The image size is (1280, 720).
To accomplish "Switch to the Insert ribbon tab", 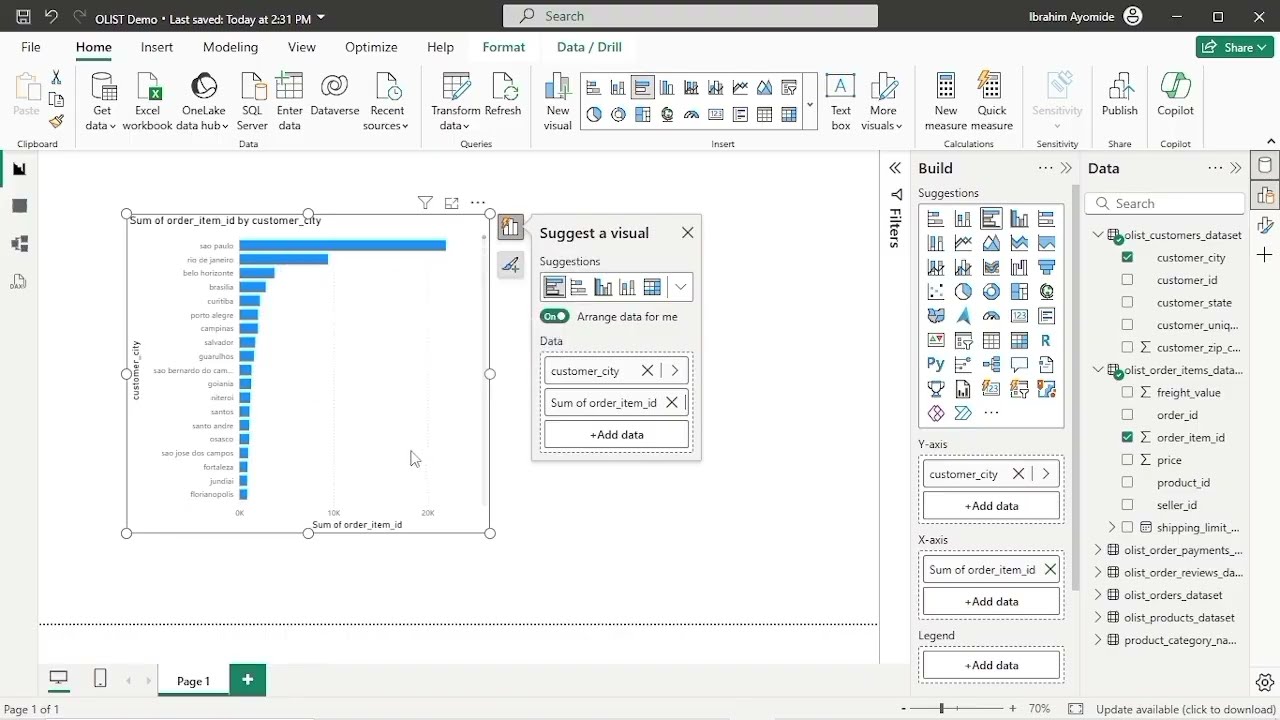I will coord(157,47).
